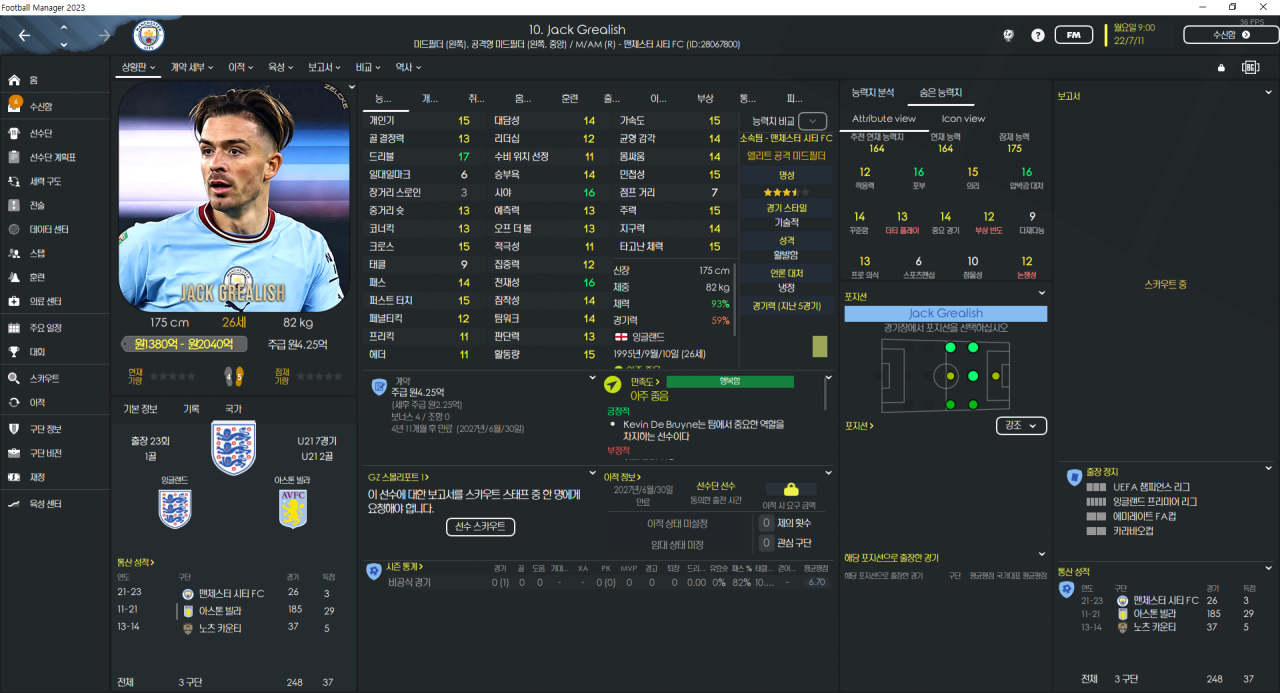The image size is (1280, 693).
Task: Open the 강조 dropdown under the pitch
Action: 1022,425
